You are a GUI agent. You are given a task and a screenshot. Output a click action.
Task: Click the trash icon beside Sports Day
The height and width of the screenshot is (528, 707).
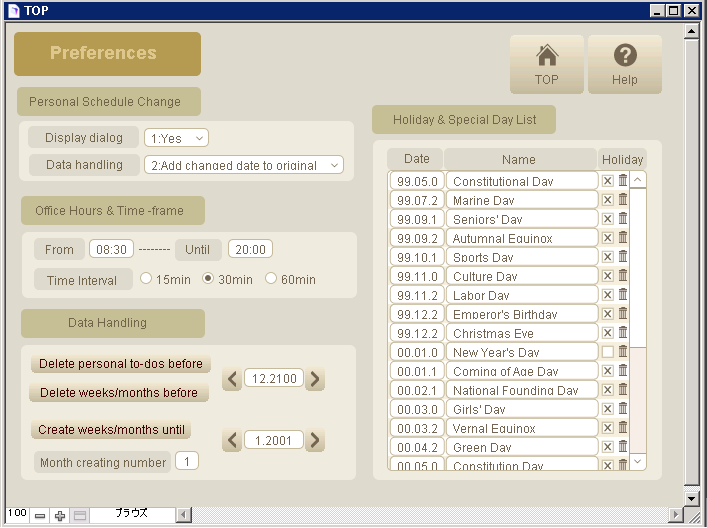tap(623, 256)
